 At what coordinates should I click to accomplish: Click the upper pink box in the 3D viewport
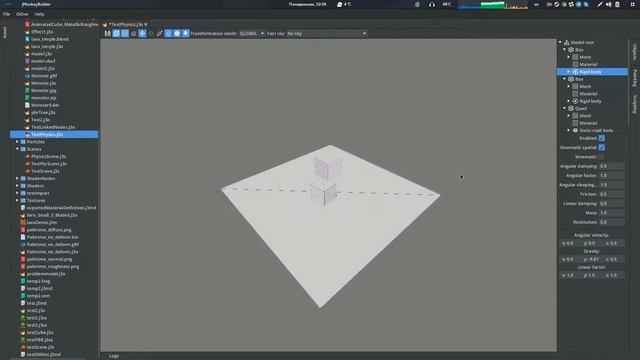(x=327, y=167)
